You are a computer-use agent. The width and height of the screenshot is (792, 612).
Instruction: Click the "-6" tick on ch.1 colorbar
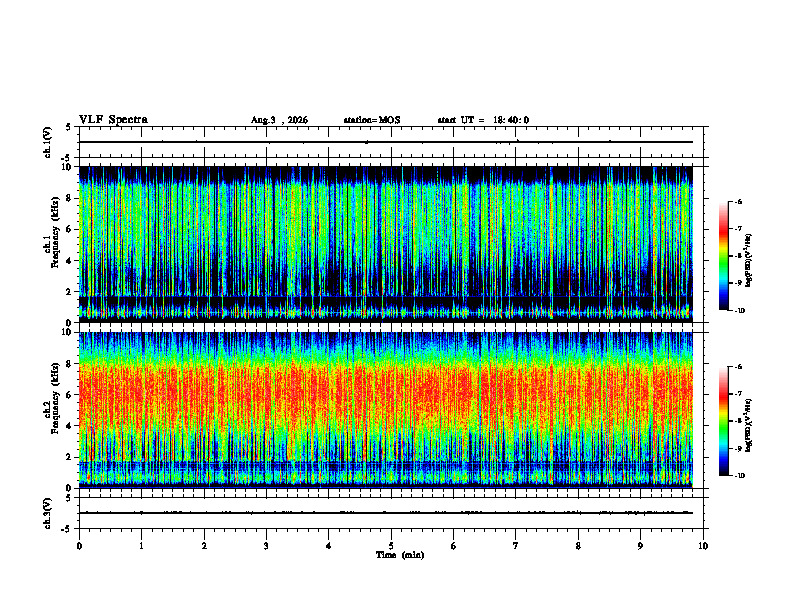738,202
